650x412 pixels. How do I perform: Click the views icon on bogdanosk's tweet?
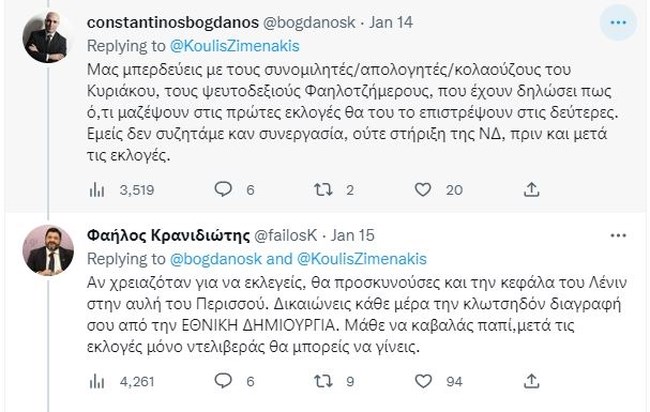point(98,189)
